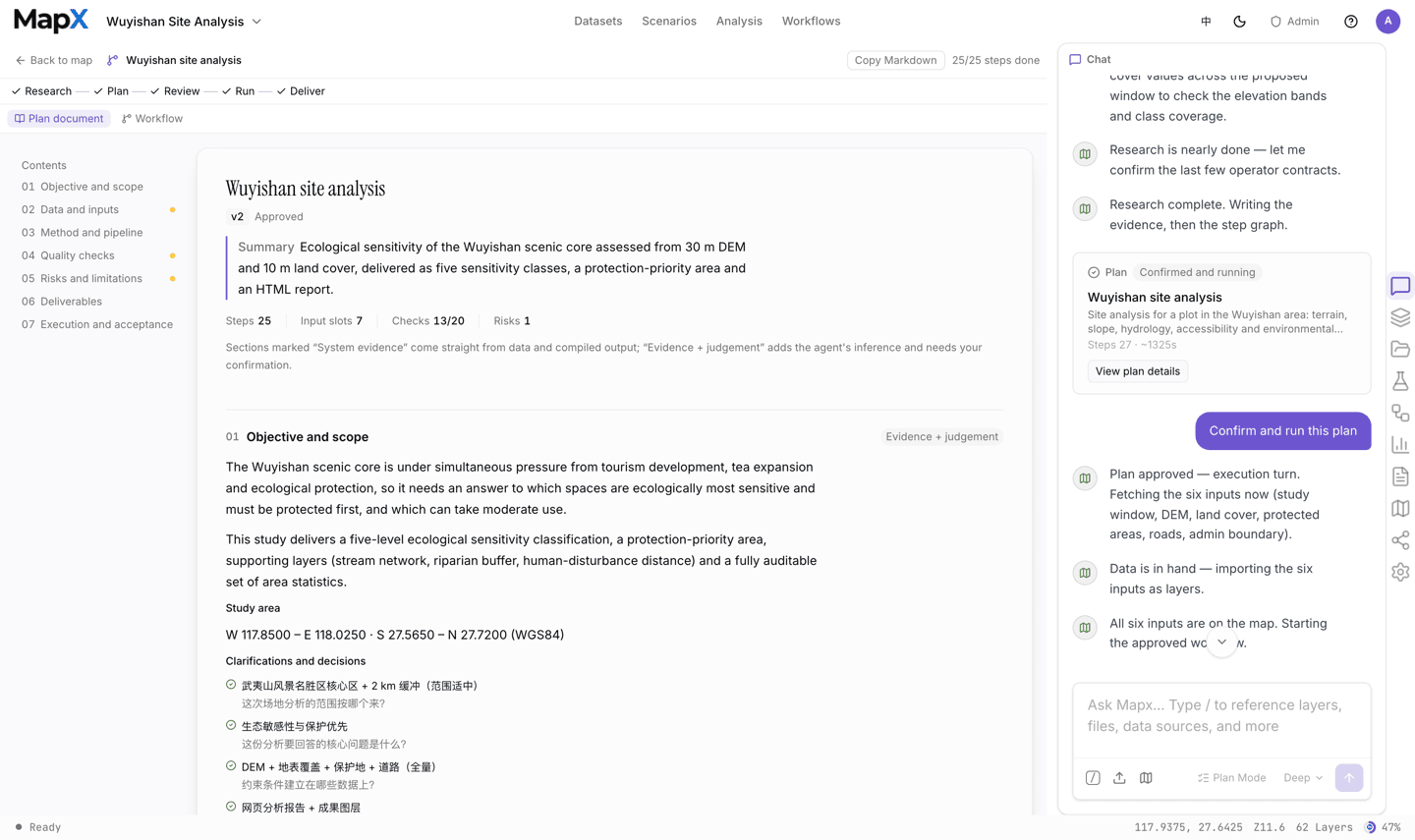Open the settings gear icon

pyautogui.click(x=1400, y=572)
